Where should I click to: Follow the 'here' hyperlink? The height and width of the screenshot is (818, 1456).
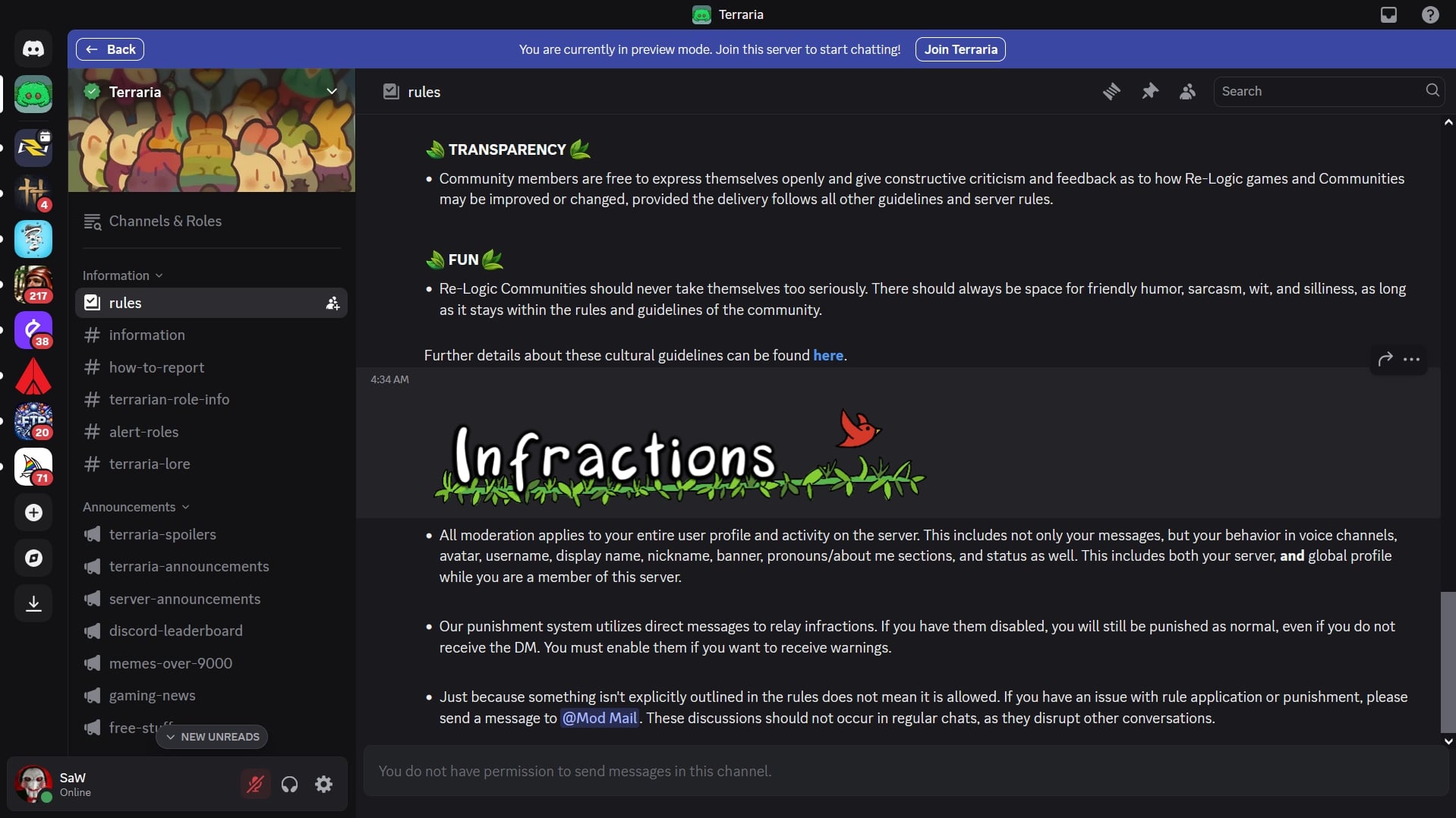[x=828, y=355]
